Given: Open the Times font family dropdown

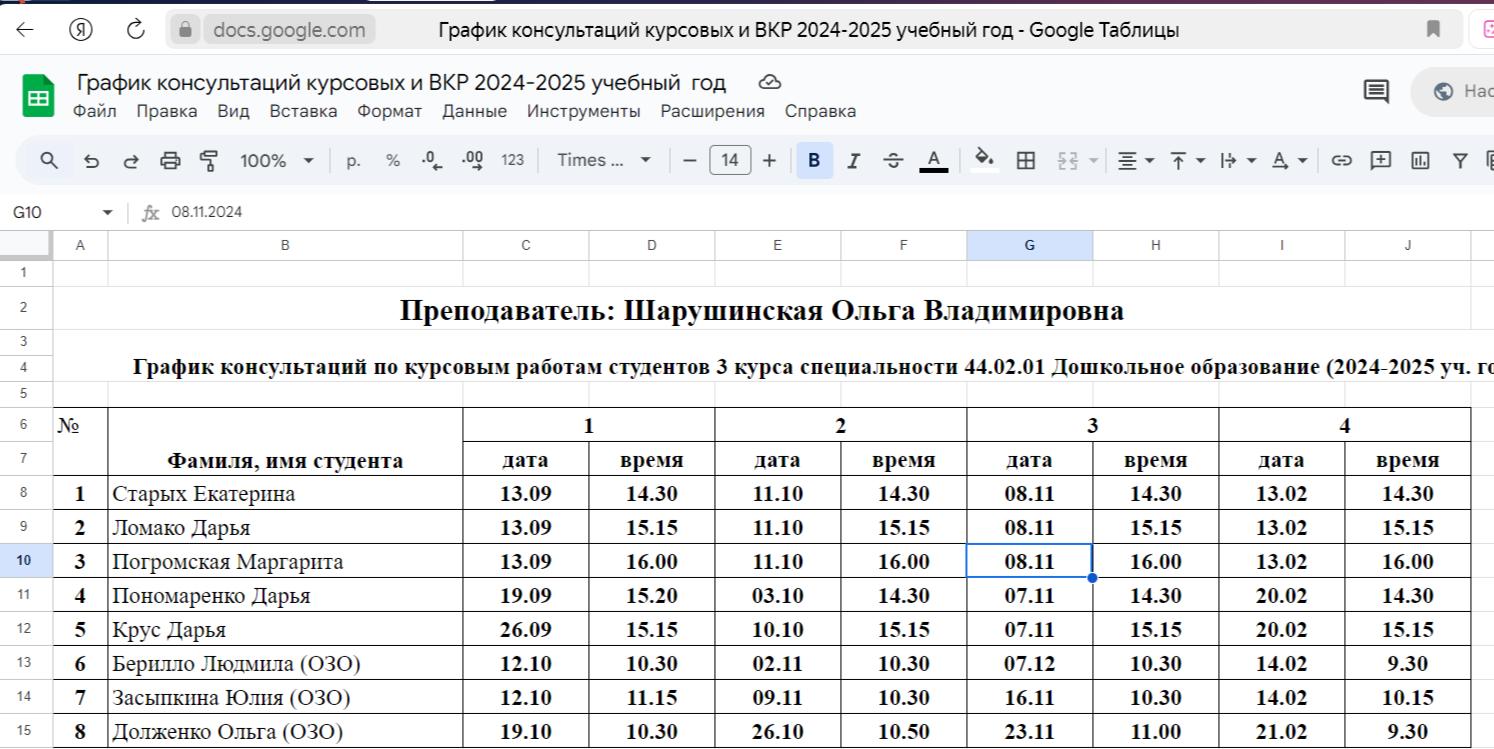Looking at the screenshot, I should click(603, 160).
